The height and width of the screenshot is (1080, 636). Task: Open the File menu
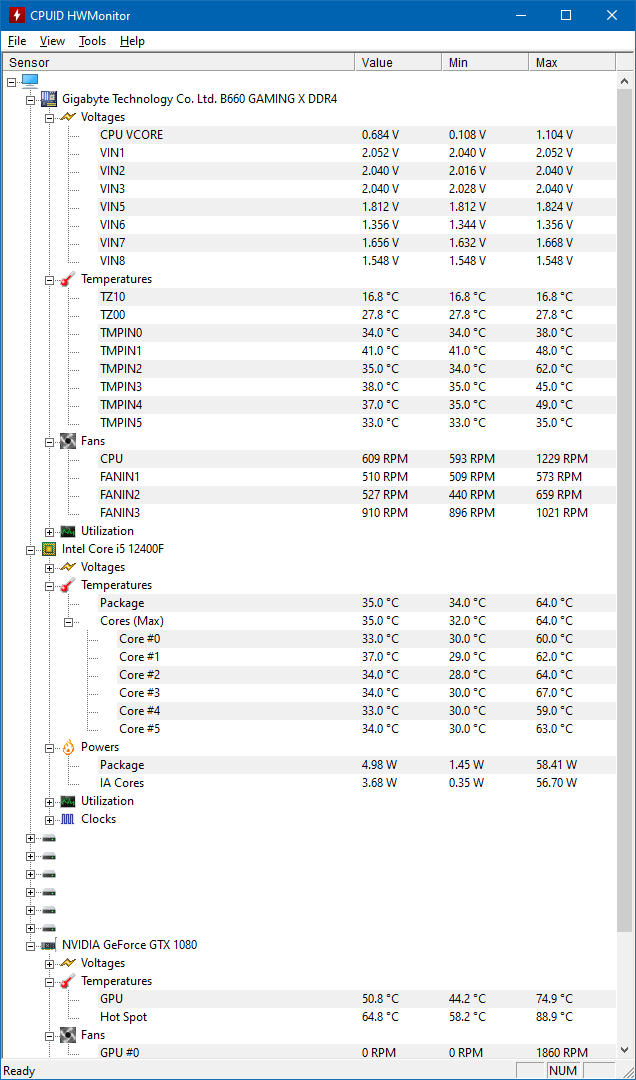(17, 41)
